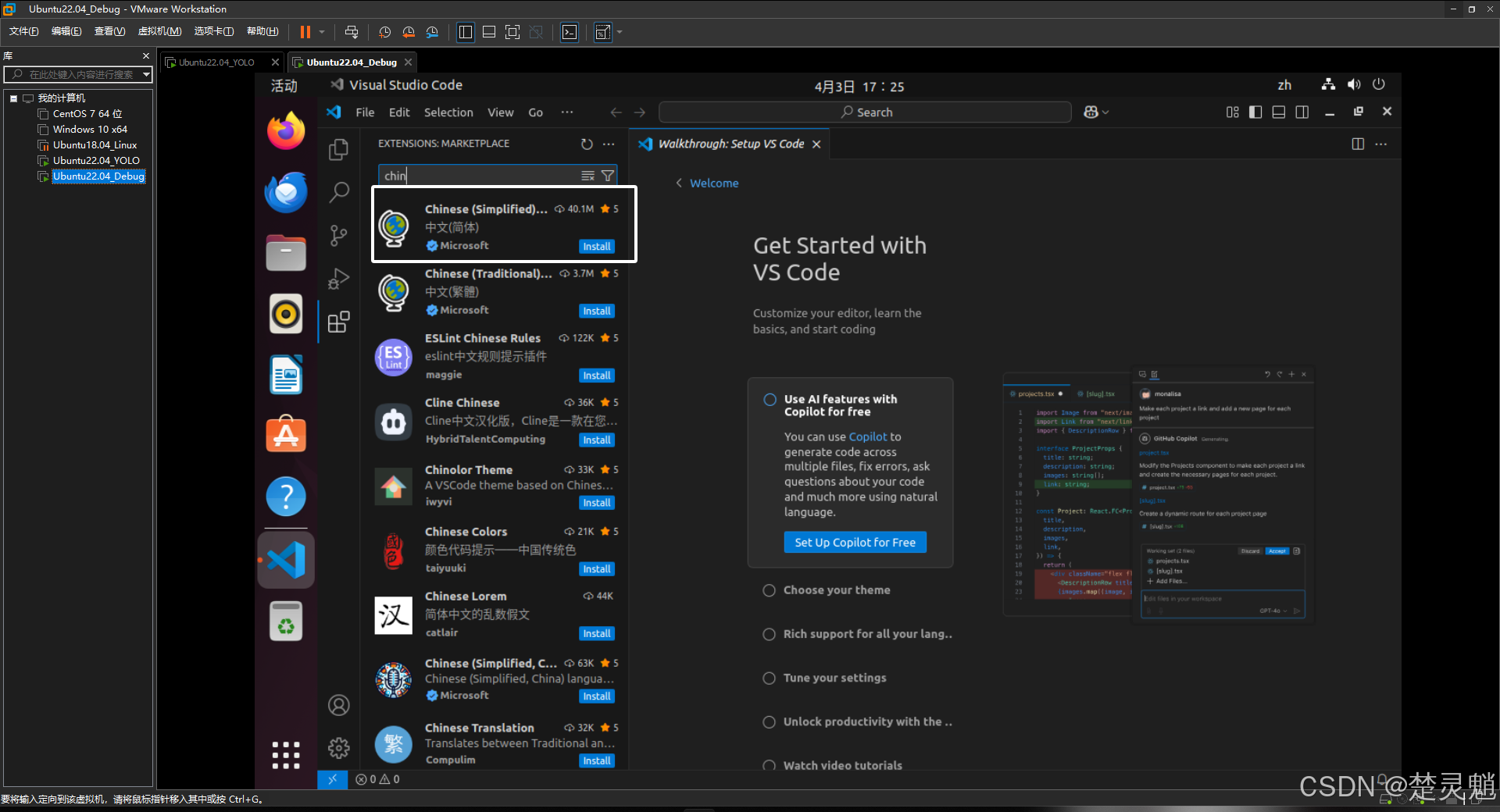Open the Copilot chat dropdown

pyautogui.click(x=1096, y=112)
